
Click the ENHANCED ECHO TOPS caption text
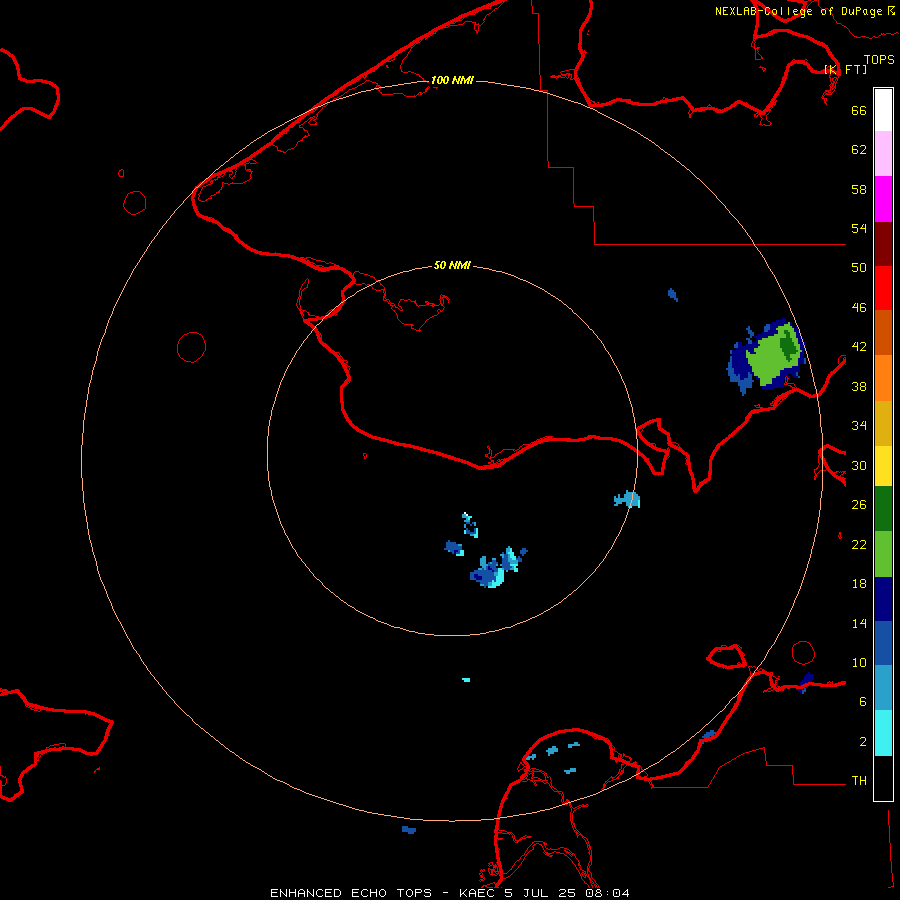click(x=351, y=893)
